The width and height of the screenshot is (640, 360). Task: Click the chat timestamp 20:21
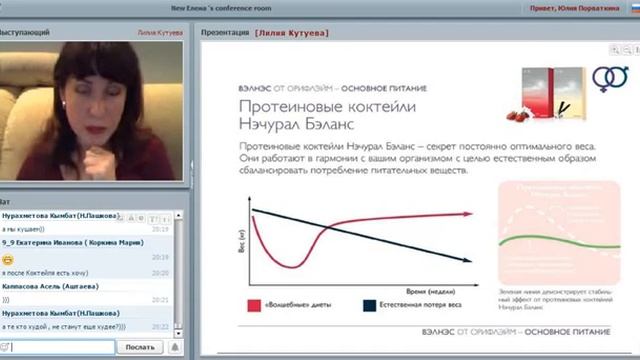click(160, 300)
